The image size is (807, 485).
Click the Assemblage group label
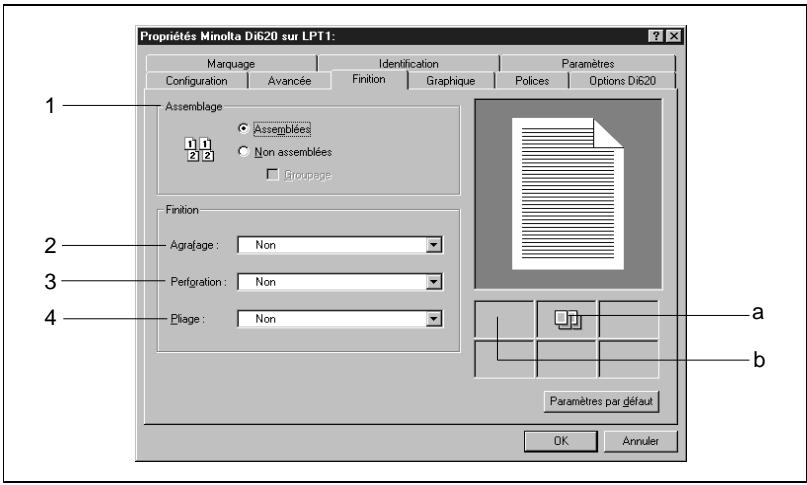point(194,107)
